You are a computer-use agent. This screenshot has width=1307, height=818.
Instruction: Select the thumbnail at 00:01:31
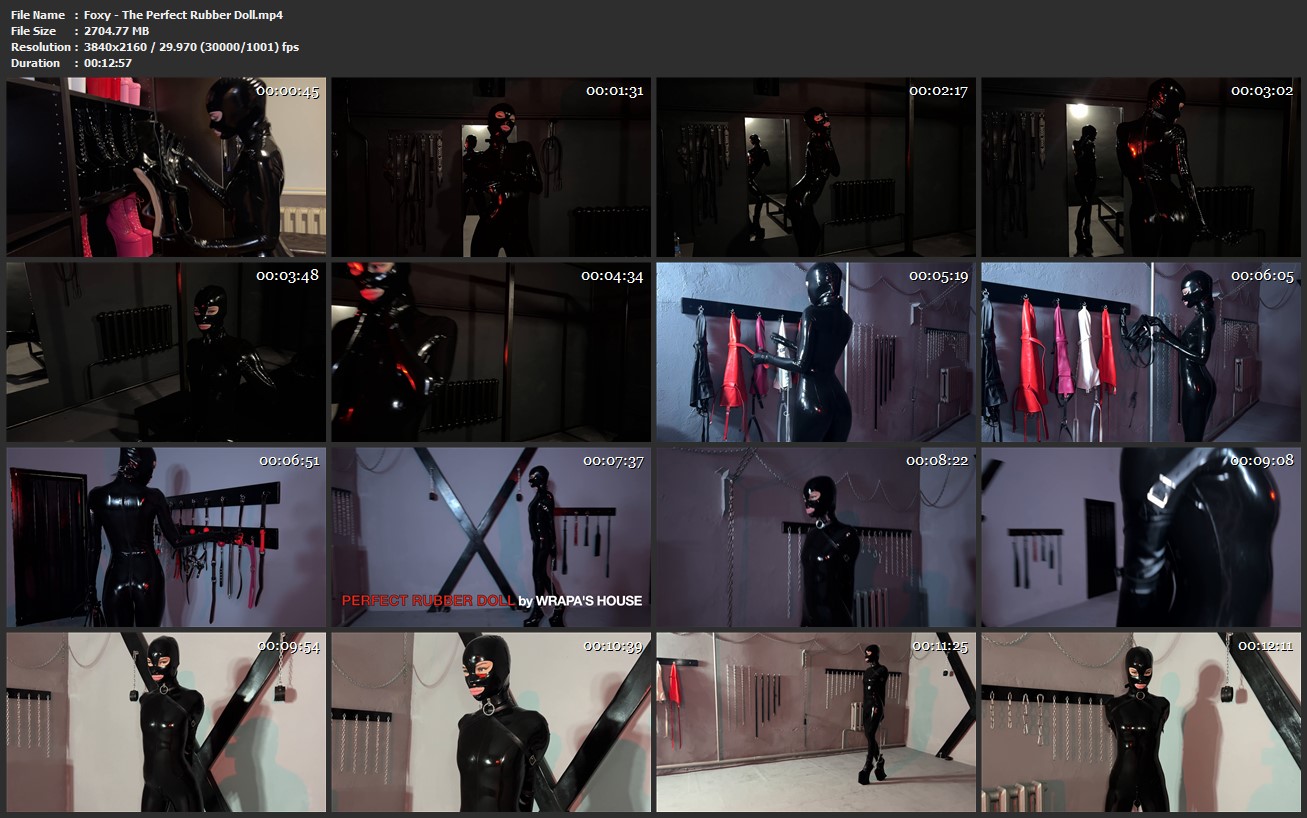coord(491,167)
